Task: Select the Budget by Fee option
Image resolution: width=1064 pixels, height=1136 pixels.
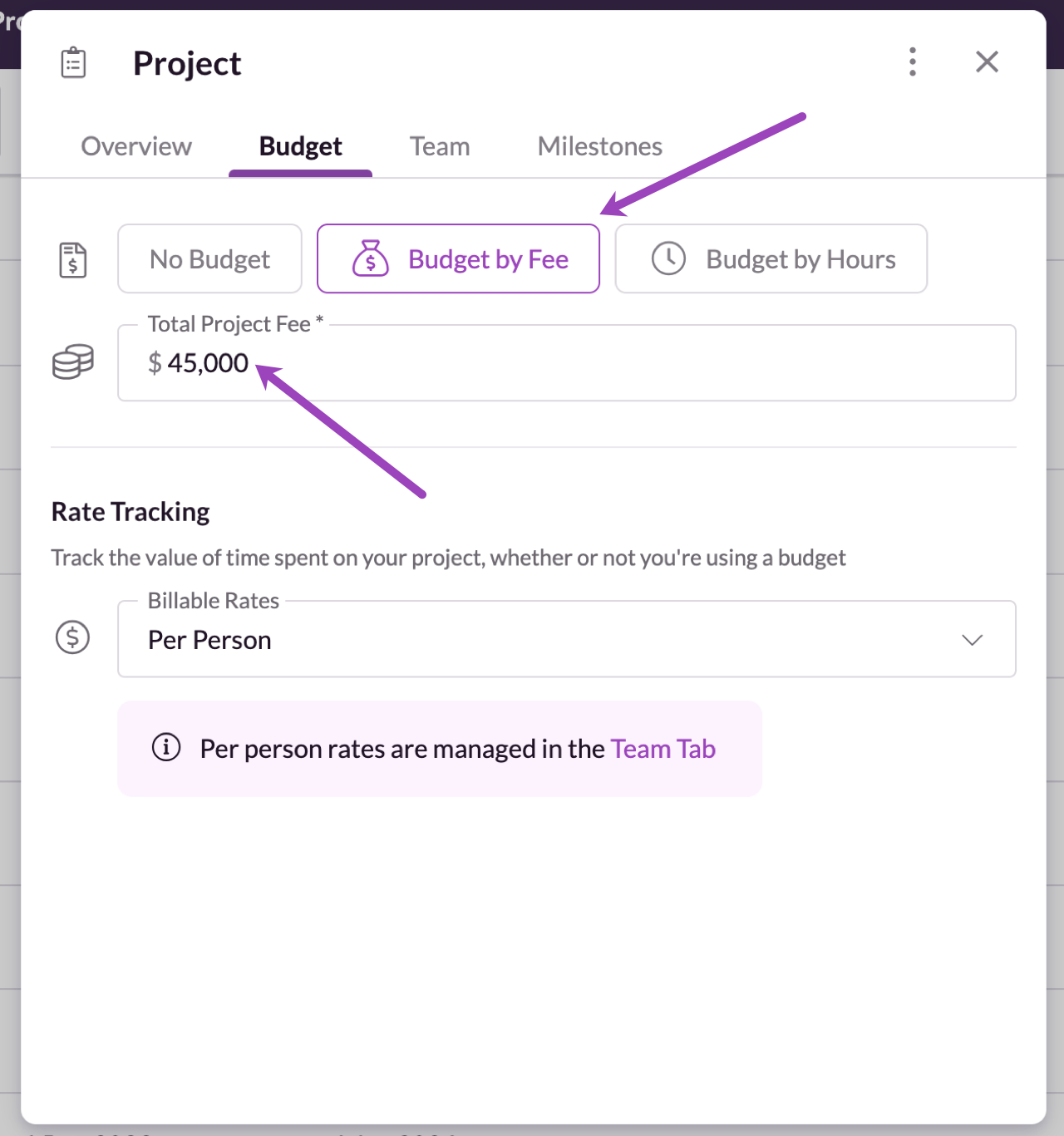Action: pos(458,258)
